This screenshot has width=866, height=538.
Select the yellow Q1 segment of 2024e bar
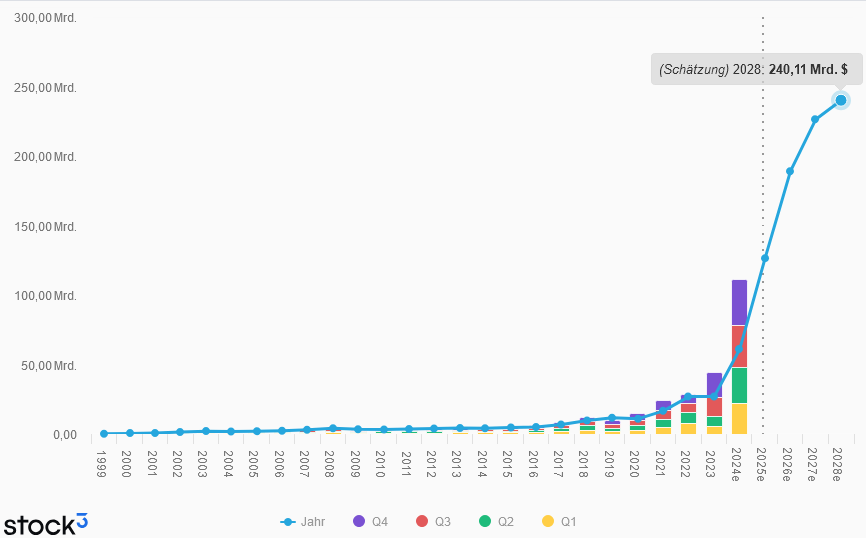pyautogui.click(x=739, y=418)
